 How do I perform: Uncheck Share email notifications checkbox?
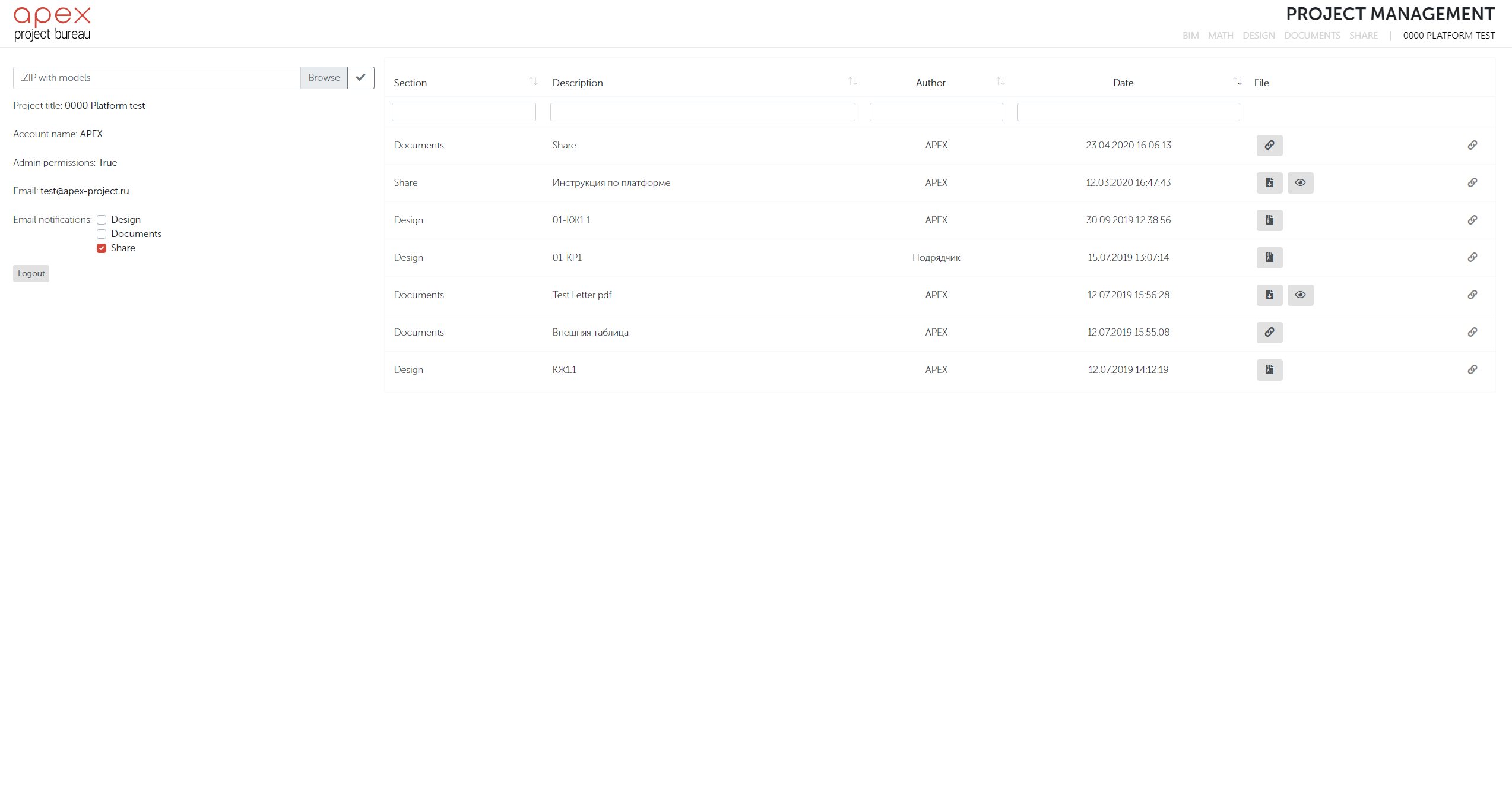pos(102,248)
